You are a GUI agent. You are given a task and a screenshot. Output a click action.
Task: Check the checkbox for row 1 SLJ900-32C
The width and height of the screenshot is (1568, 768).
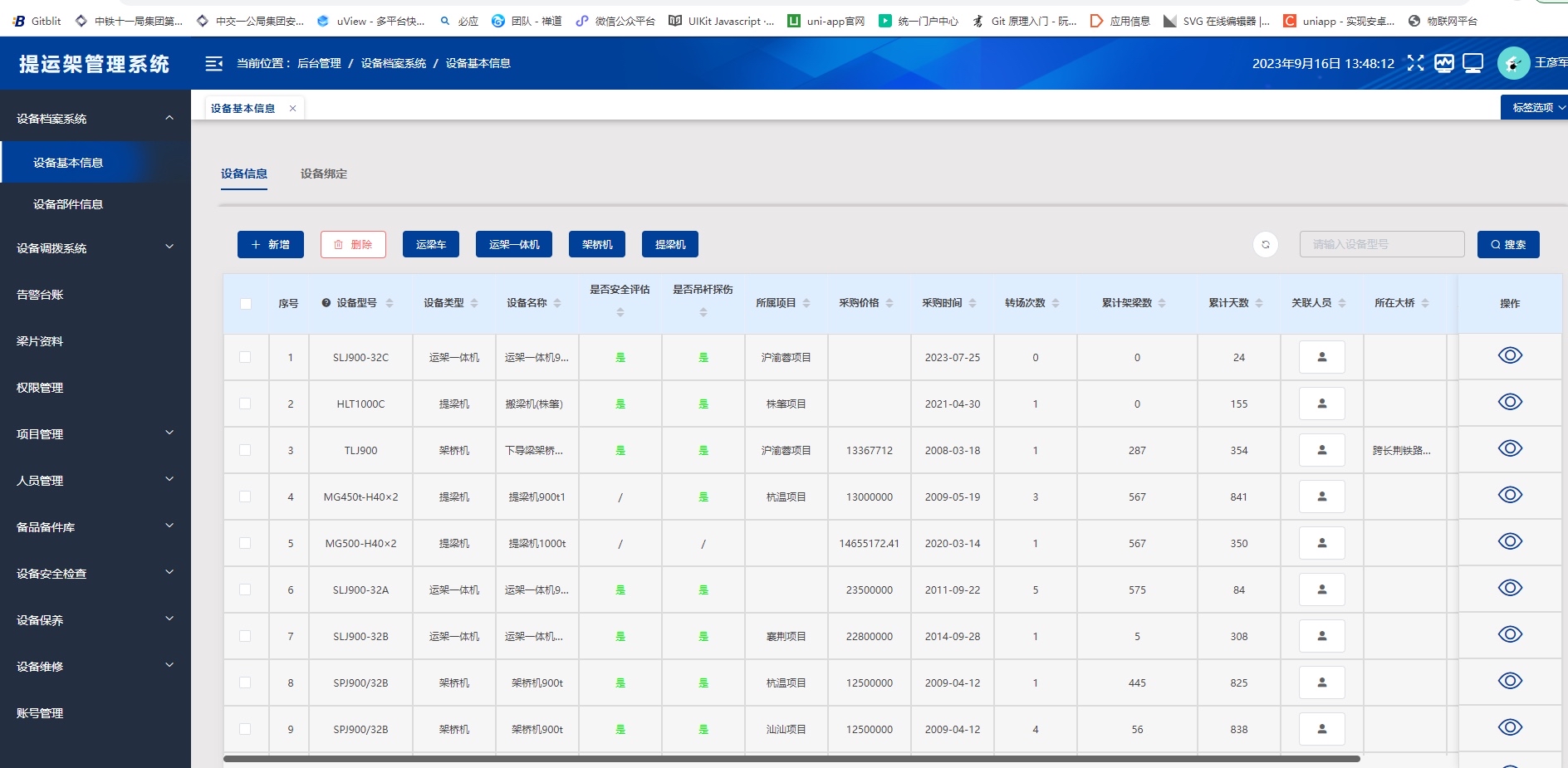(245, 357)
